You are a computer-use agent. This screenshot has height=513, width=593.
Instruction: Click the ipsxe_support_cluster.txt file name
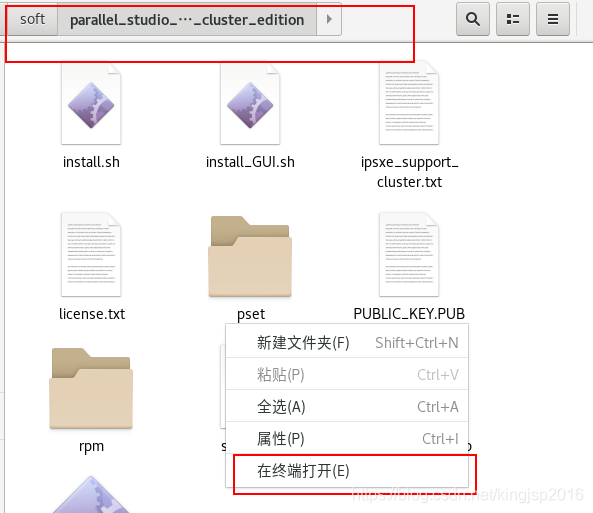(x=409, y=172)
